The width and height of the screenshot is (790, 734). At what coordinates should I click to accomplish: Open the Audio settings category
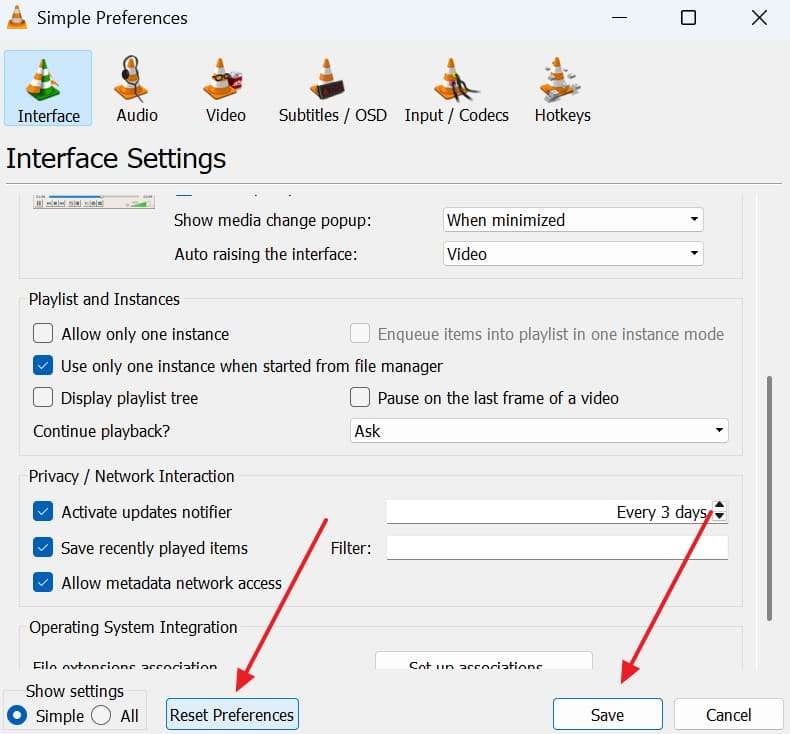tap(137, 88)
